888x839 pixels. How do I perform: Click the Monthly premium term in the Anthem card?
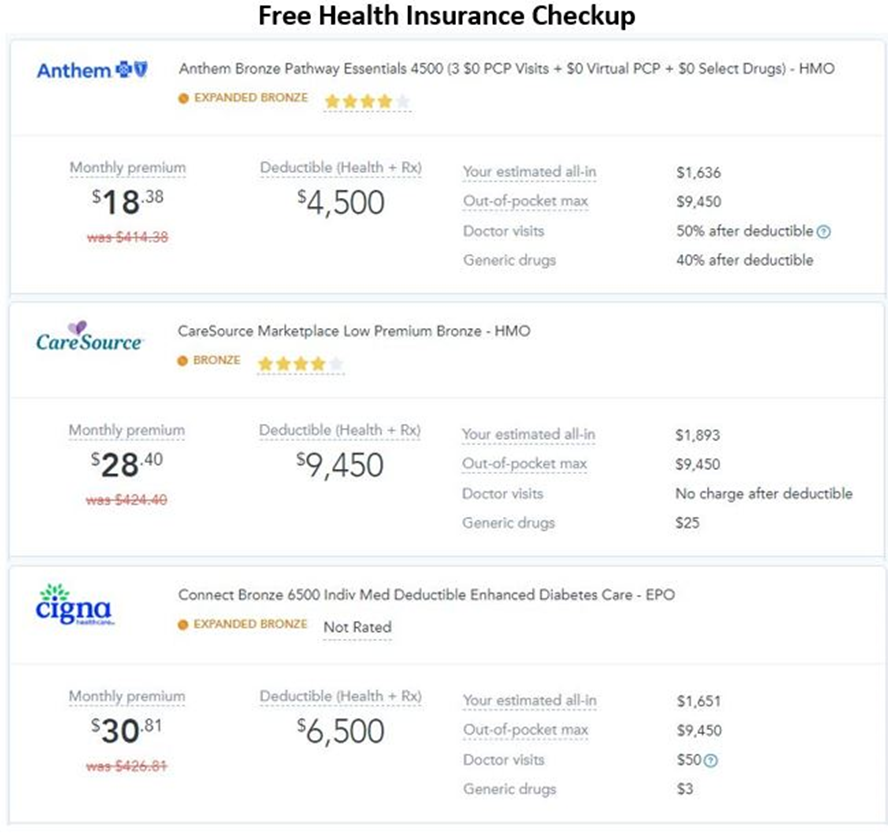(x=127, y=167)
